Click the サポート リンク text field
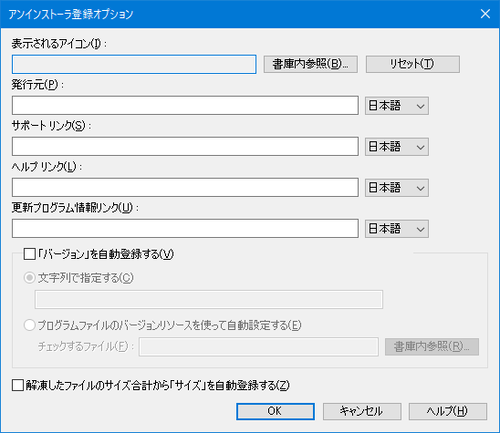Image resolution: width=500 pixels, height=433 pixels. coord(185,146)
